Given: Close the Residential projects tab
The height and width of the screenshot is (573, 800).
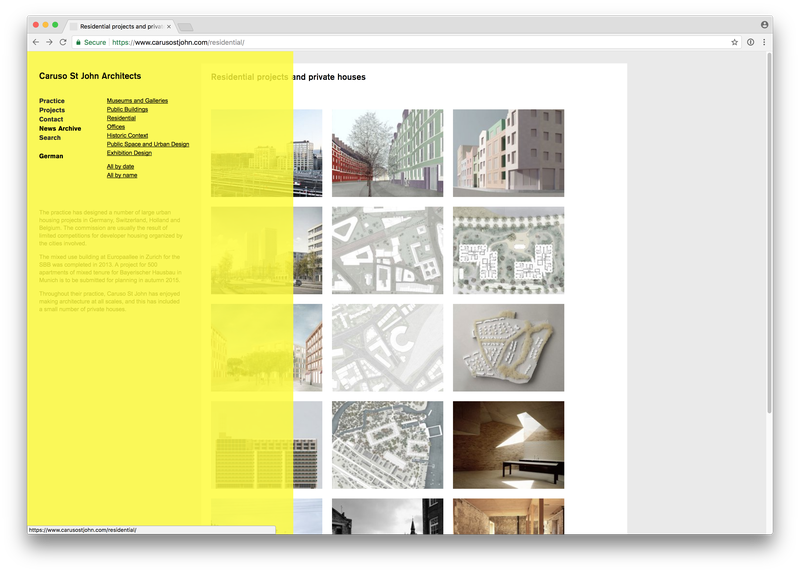Looking at the screenshot, I should 169,27.
